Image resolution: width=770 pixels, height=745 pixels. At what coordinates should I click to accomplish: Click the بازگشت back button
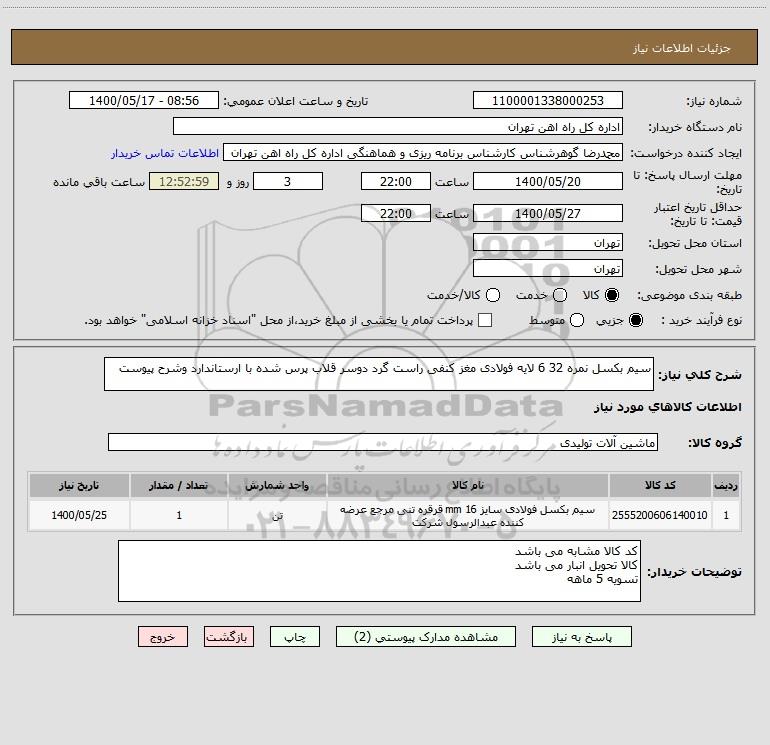pos(229,636)
